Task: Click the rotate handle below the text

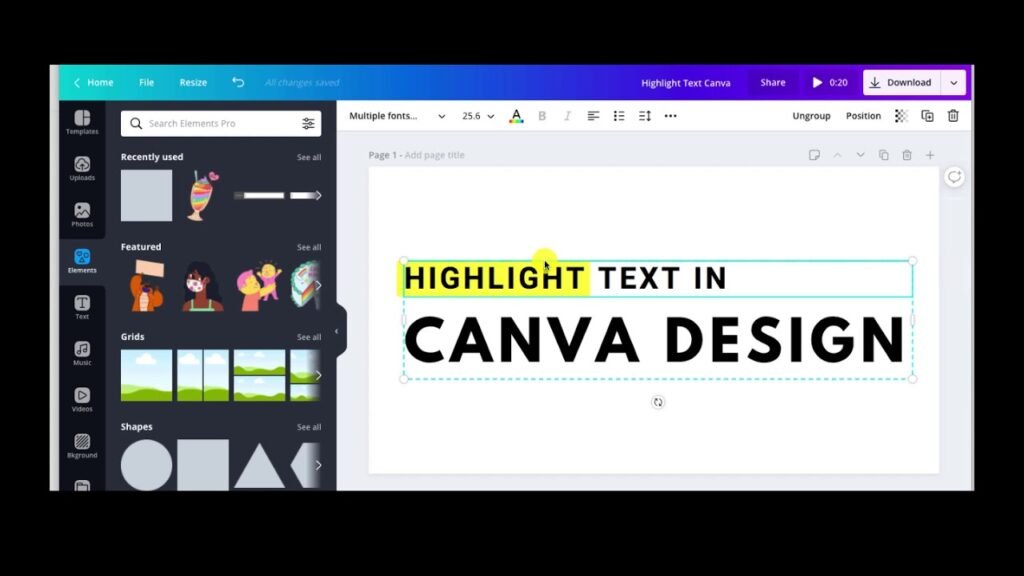Action: pos(658,402)
